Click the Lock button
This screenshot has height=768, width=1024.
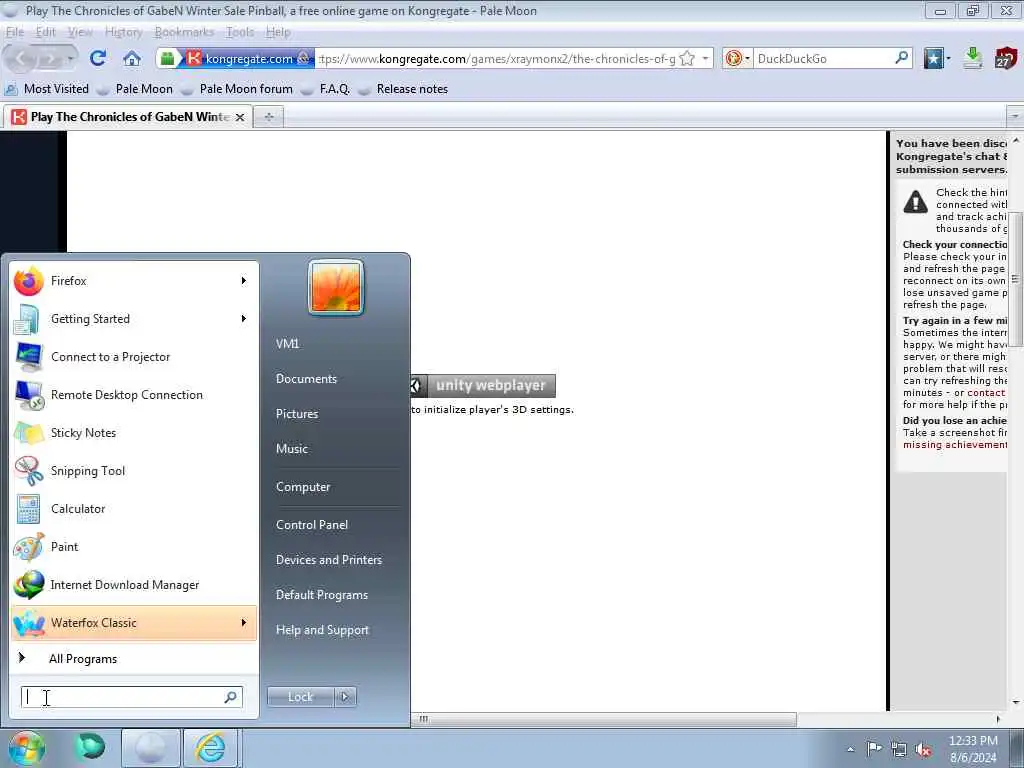[x=300, y=697]
